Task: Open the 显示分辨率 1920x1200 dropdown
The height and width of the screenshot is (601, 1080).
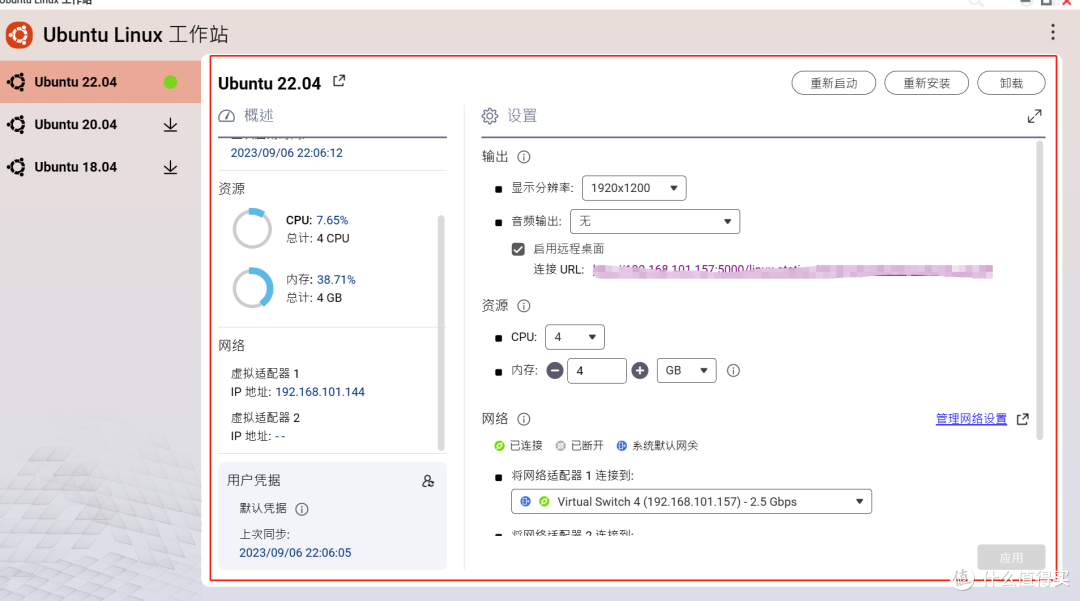Action: pos(634,188)
